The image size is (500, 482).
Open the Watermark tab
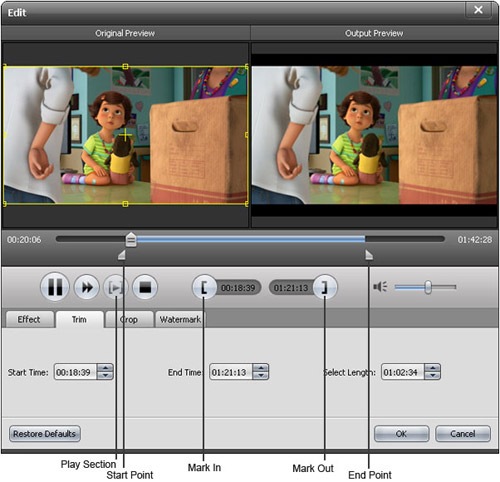180,319
